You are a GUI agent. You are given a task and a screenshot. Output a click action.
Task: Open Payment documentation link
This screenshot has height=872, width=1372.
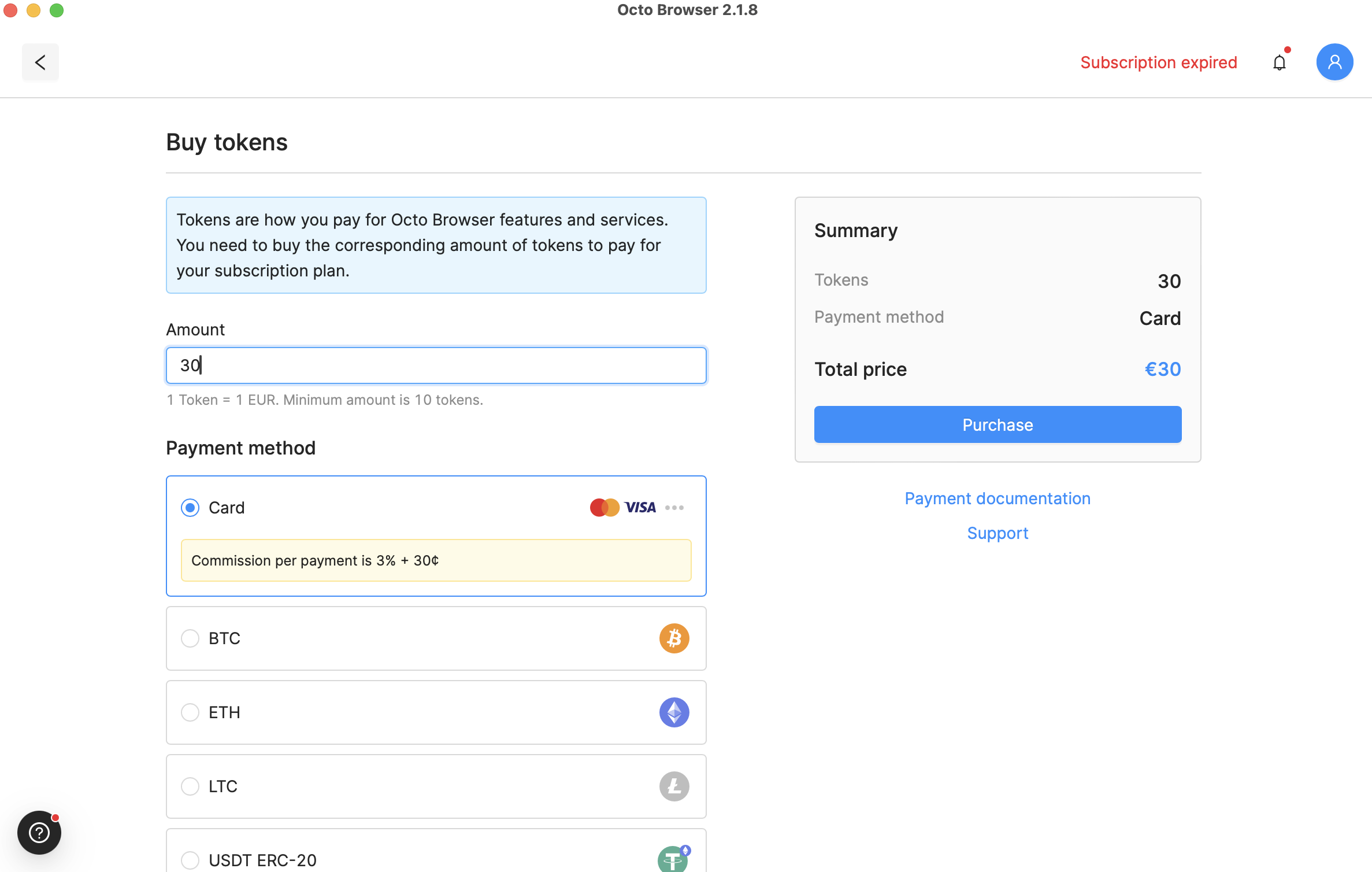pos(997,498)
